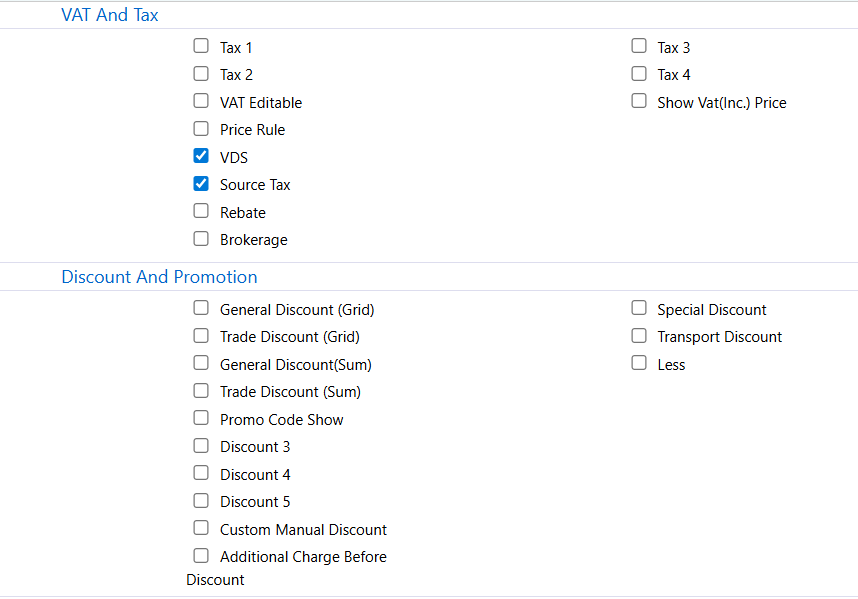Viewport: 858px width, 599px height.
Task: Enable the Transport Discount option
Action: pyautogui.click(x=639, y=335)
